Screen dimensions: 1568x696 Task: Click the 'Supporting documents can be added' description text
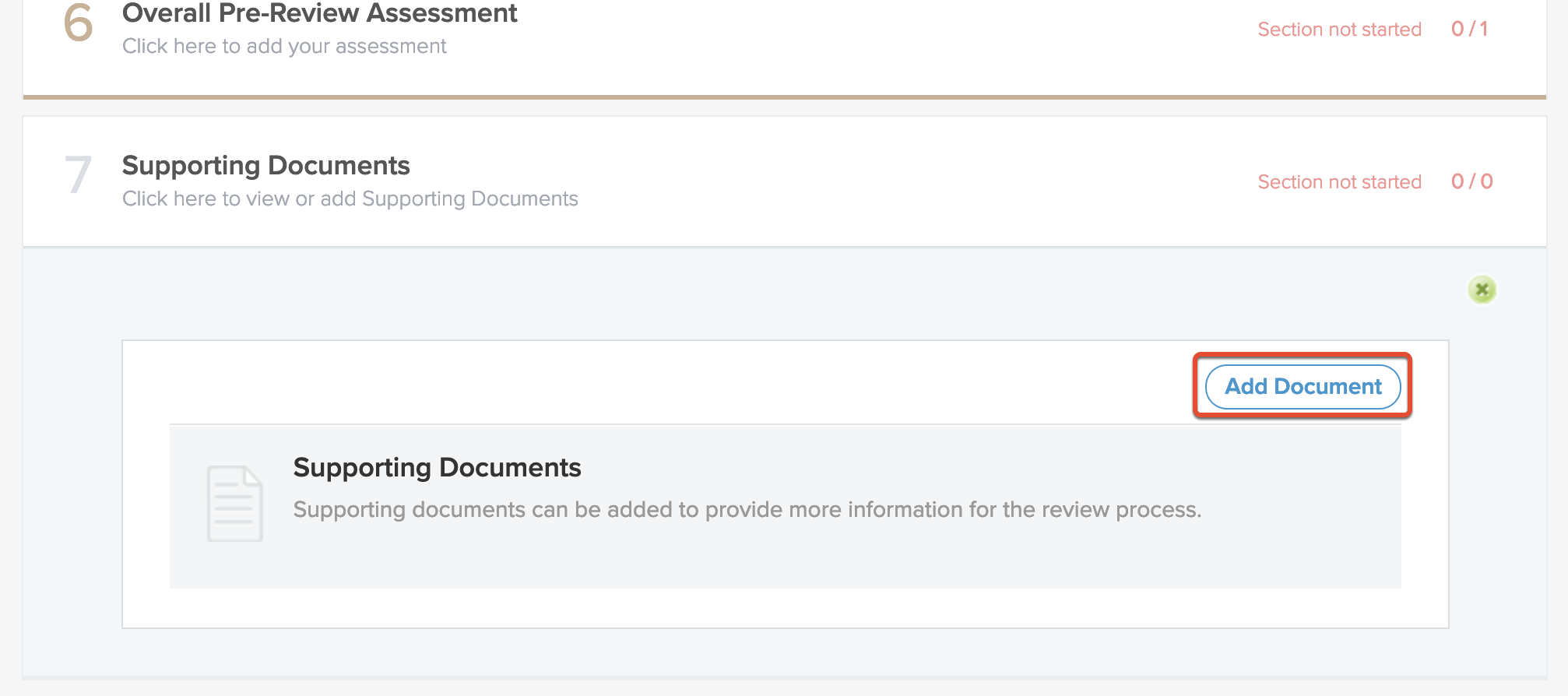[747, 510]
